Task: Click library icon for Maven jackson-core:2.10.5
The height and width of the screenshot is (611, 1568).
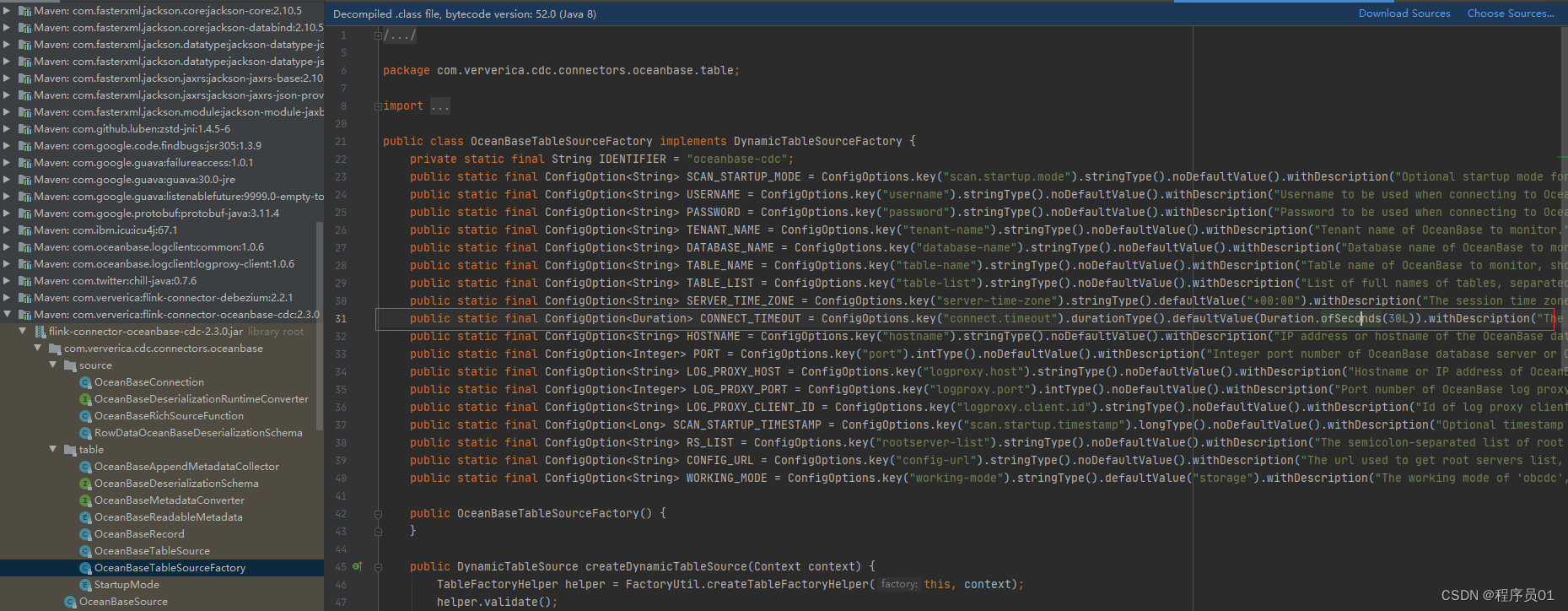Action: coord(24,11)
